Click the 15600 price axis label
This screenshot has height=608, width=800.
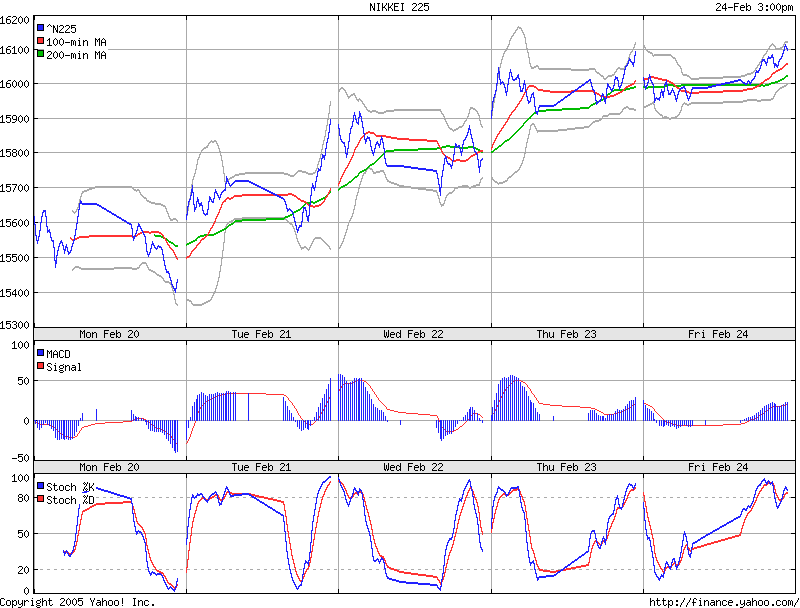tap(14, 223)
